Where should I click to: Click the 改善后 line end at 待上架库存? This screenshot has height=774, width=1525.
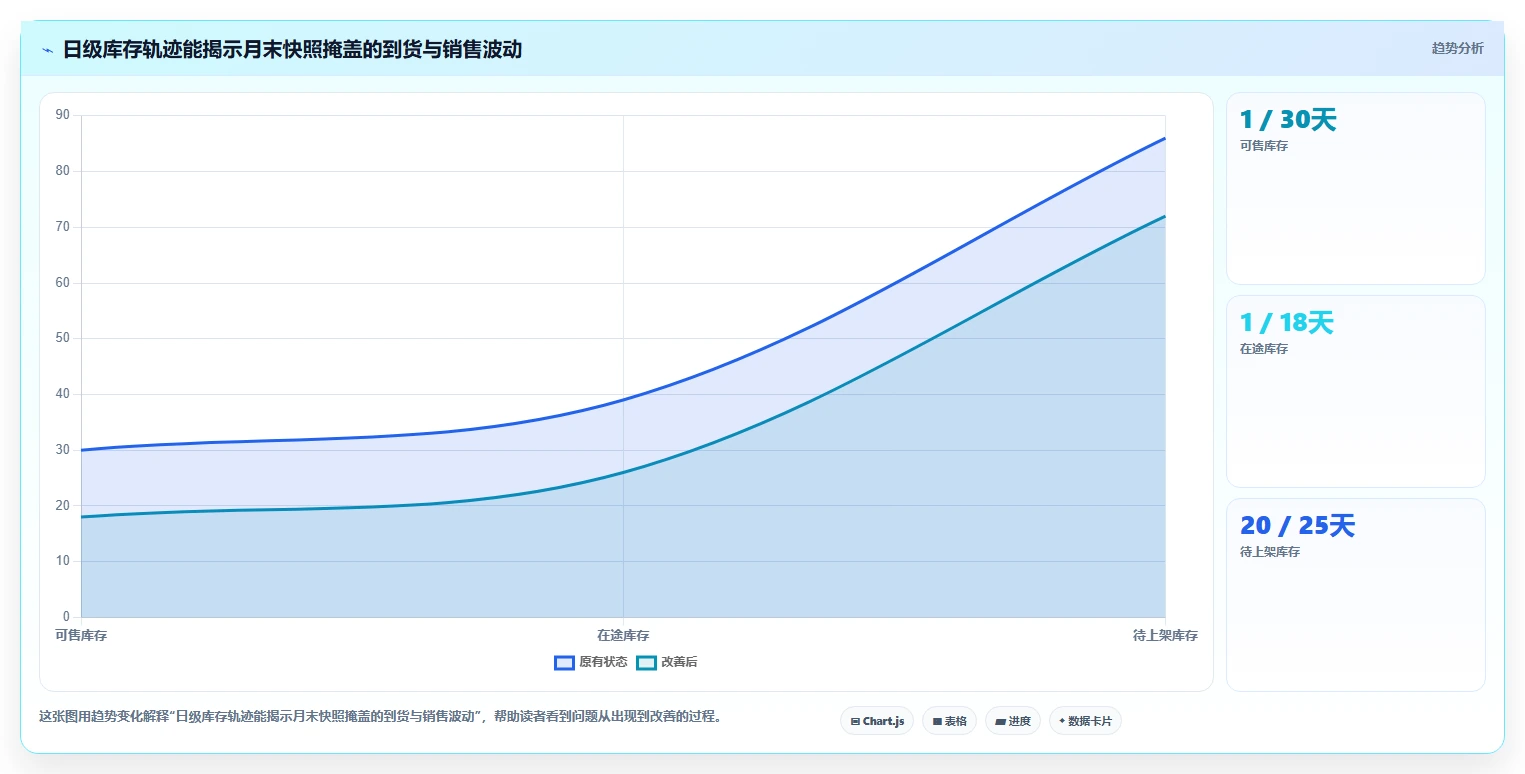[x=1165, y=216]
